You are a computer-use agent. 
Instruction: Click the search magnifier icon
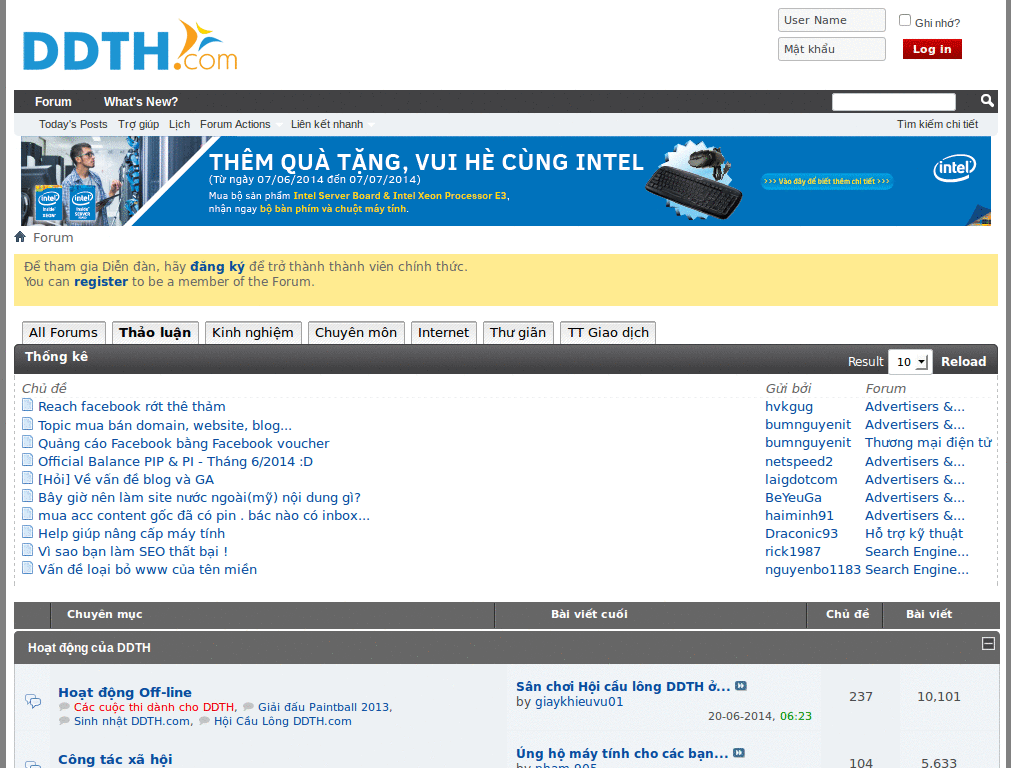[x=987, y=101]
